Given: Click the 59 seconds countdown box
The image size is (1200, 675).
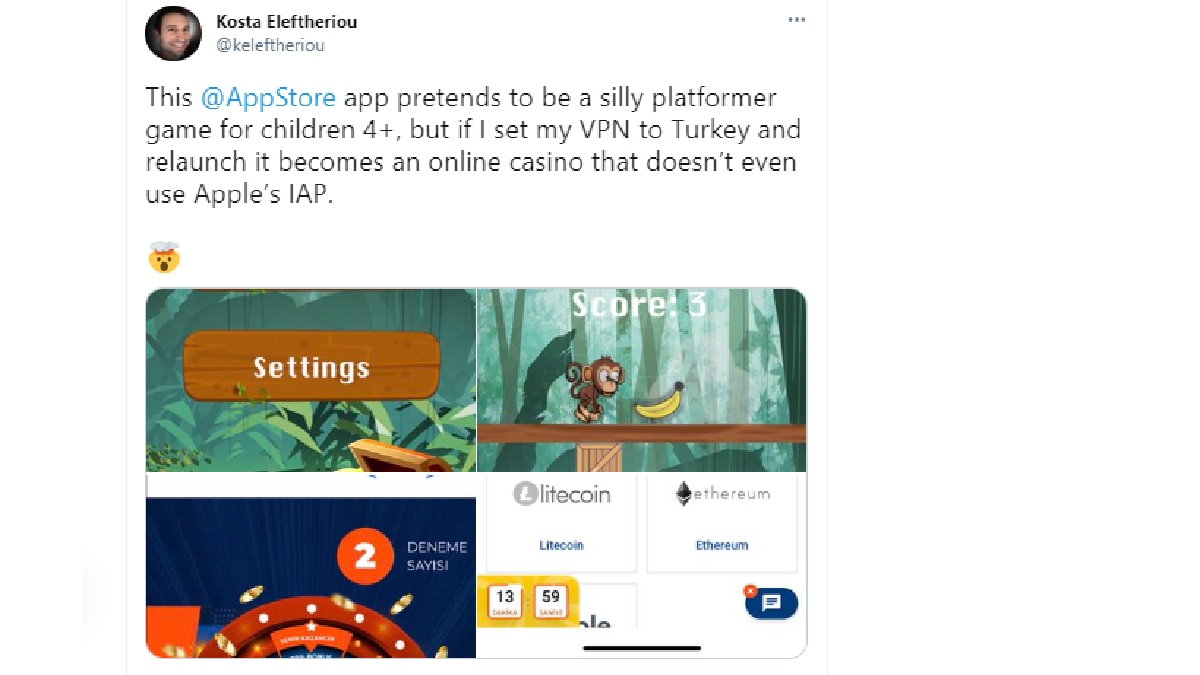Looking at the screenshot, I should point(550,601).
